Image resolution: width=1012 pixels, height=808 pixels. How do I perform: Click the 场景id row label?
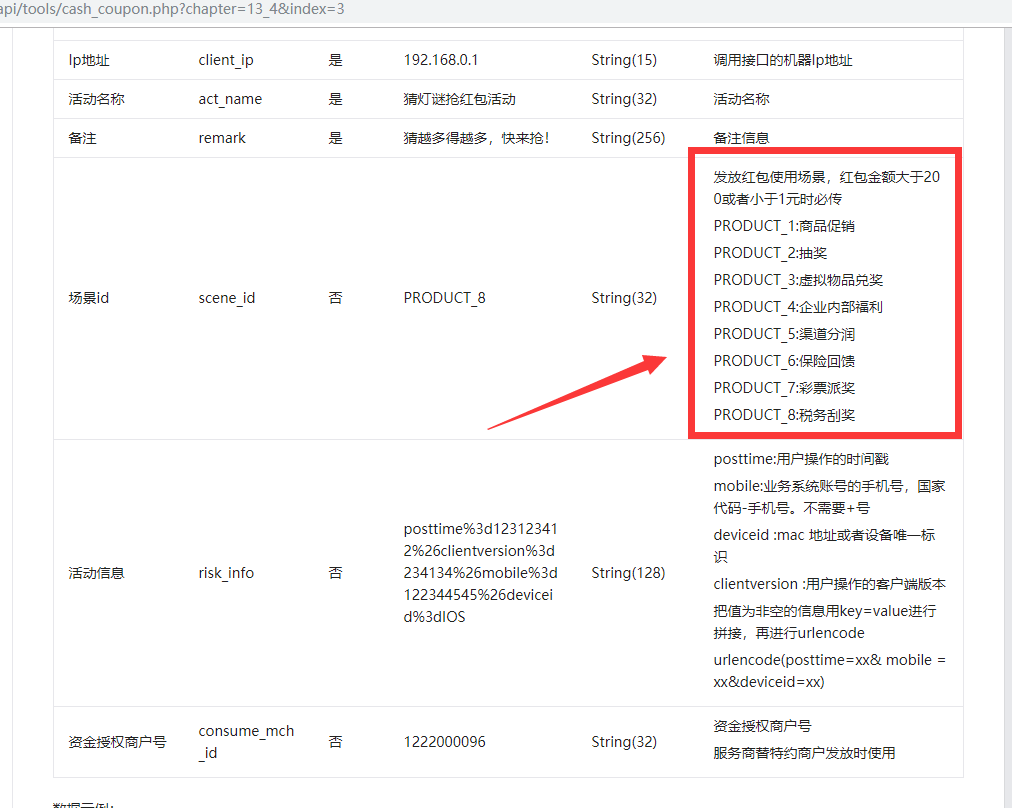[x=89, y=298]
